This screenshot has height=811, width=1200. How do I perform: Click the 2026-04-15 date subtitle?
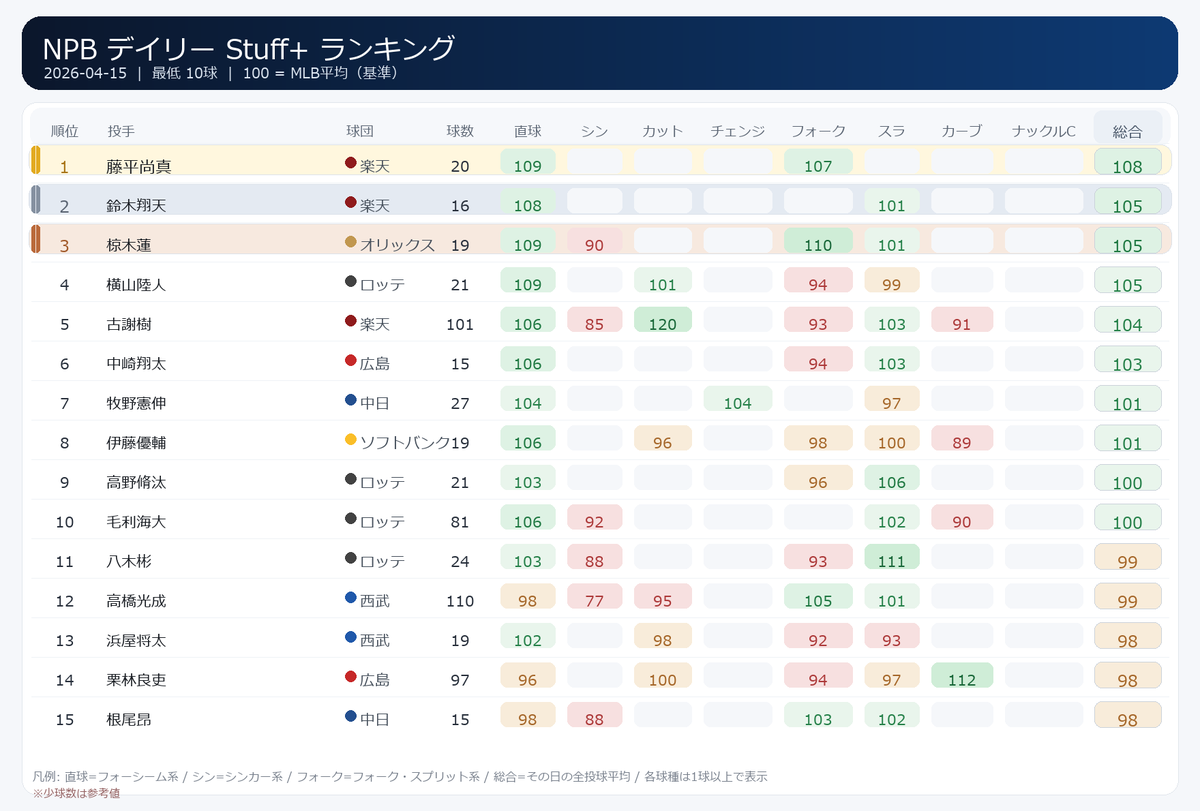[87, 73]
